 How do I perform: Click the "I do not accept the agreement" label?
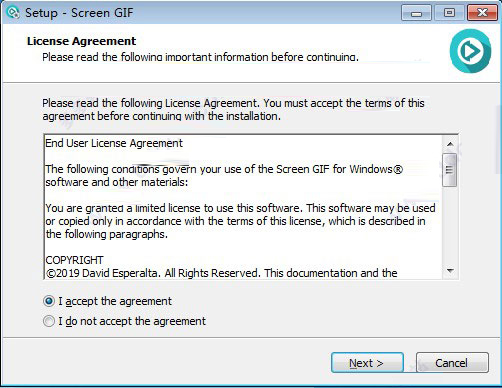tap(132, 321)
